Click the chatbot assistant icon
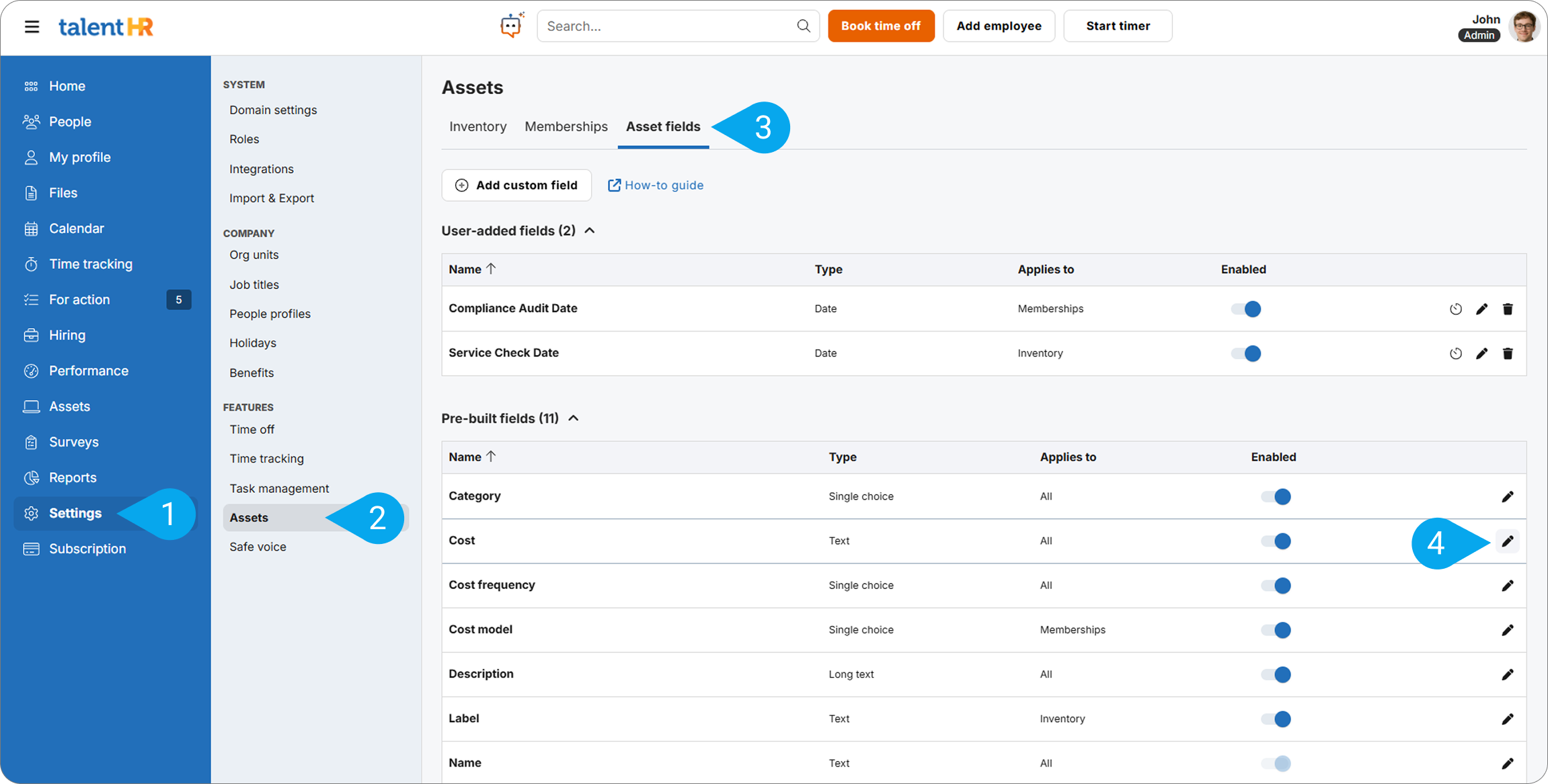Viewport: 1548px width, 784px height. (511, 26)
